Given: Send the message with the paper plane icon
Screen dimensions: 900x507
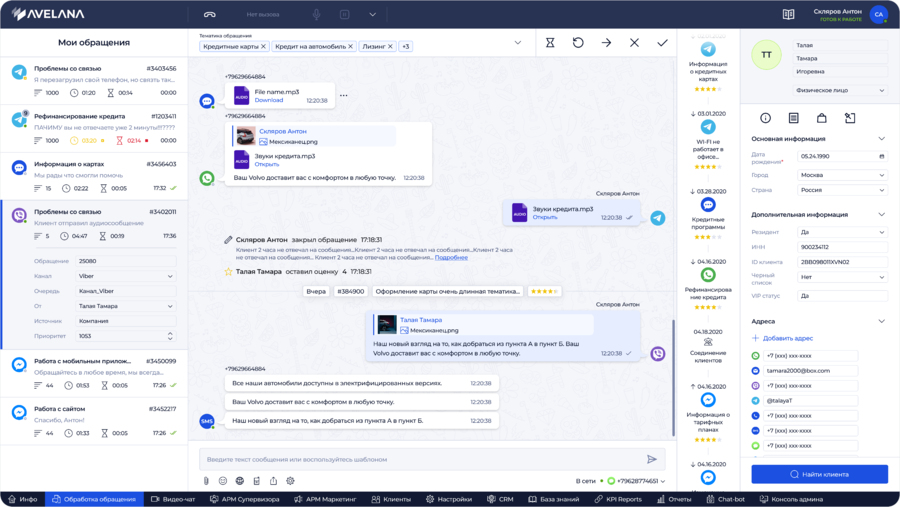Looking at the screenshot, I should click(x=652, y=459).
